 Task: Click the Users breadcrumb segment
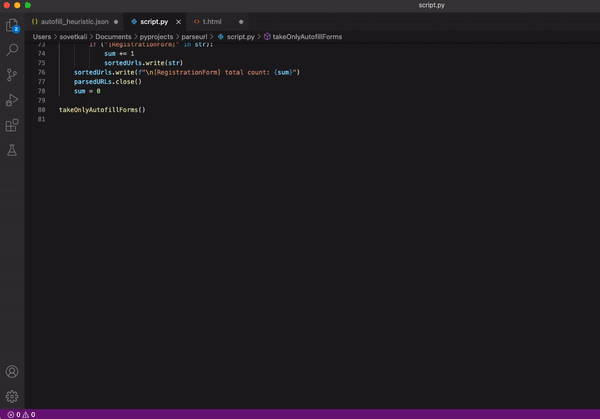coord(42,37)
